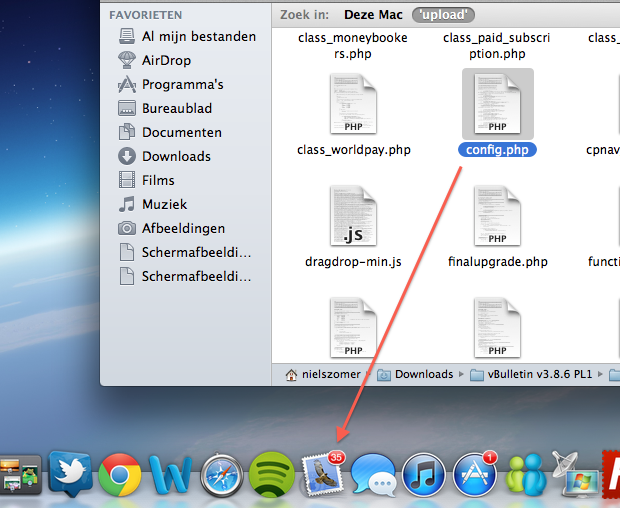Launch Spotify from the Dock

pyautogui.click(x=271, y=474)
